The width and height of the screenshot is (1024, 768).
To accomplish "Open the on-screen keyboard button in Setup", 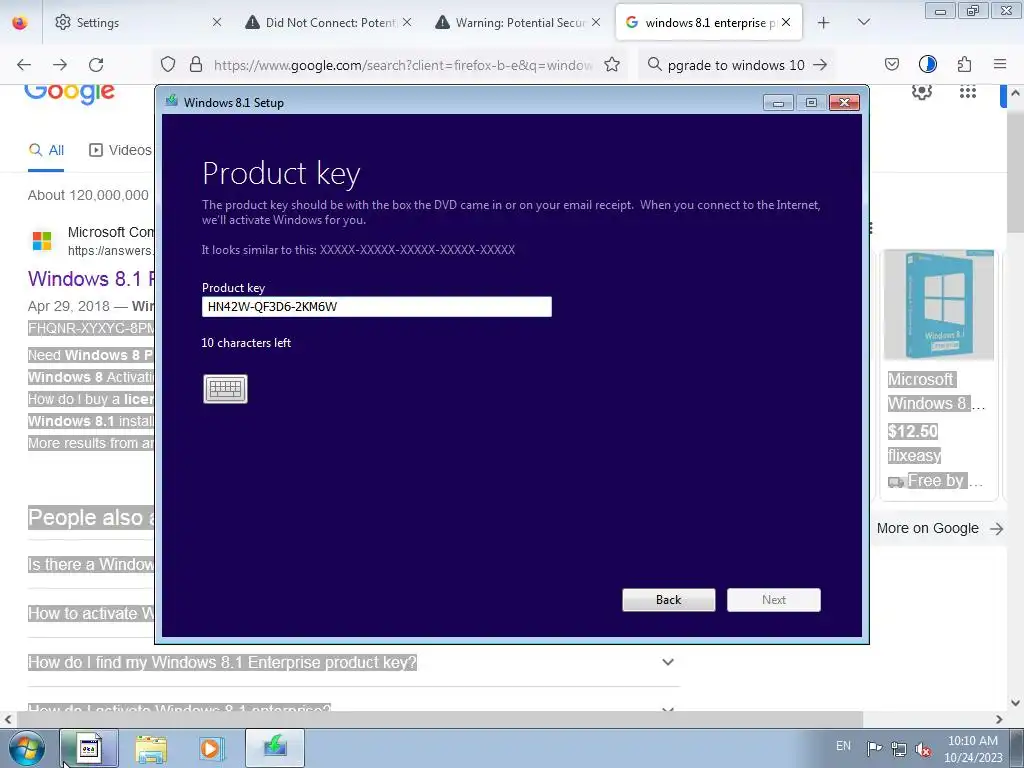I will [x=225, y=389].
